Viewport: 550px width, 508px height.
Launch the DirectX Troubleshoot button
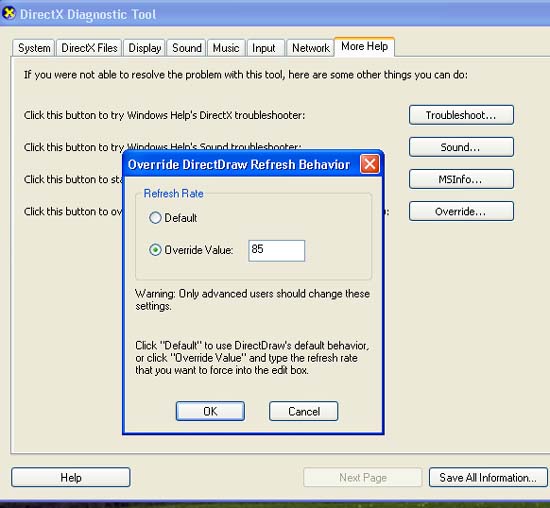pyautogui.click(x=461, y=115)
